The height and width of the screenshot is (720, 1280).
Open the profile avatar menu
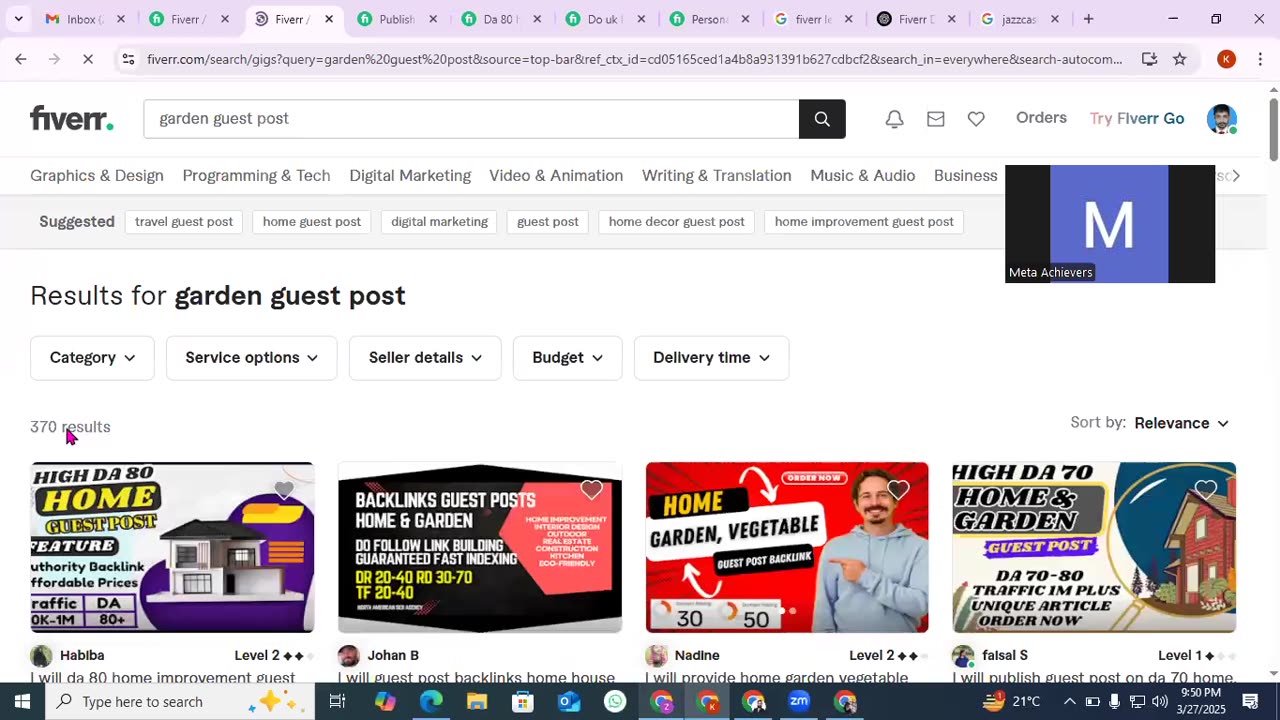[x=1222, y=119]
